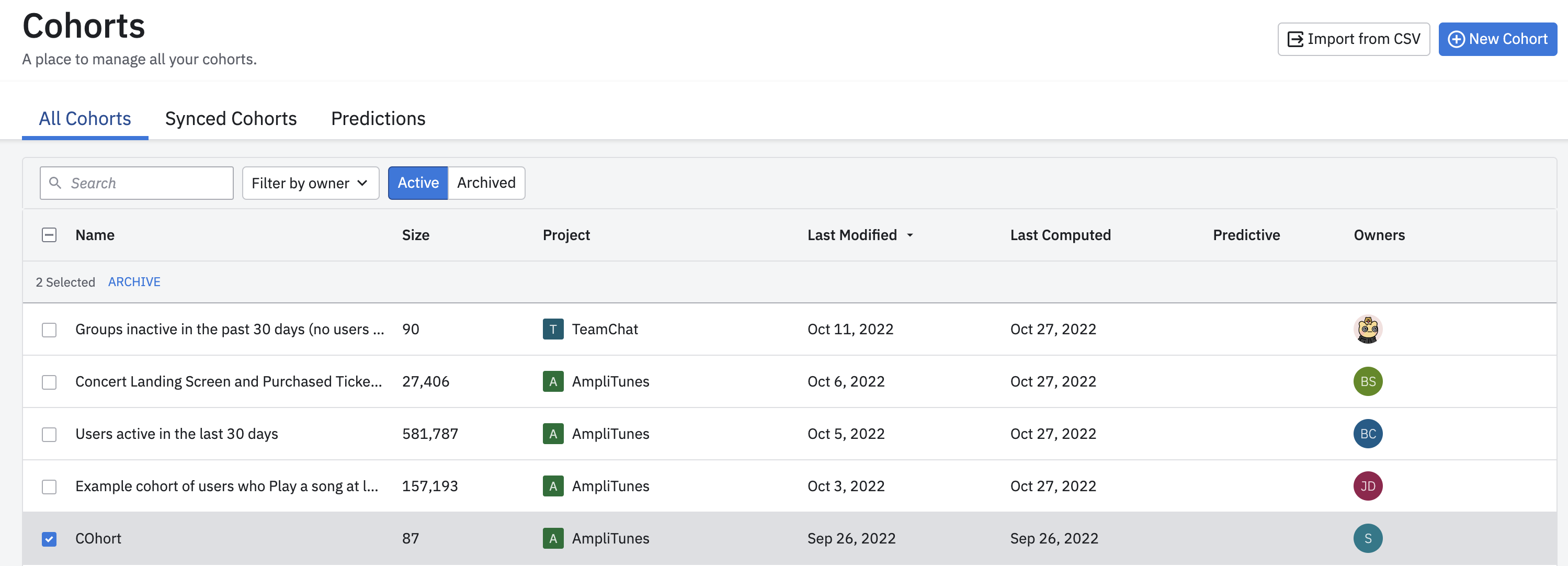Click the TeamChat project icon
Screen dimensions: 1568x566
tap(553, 329)
